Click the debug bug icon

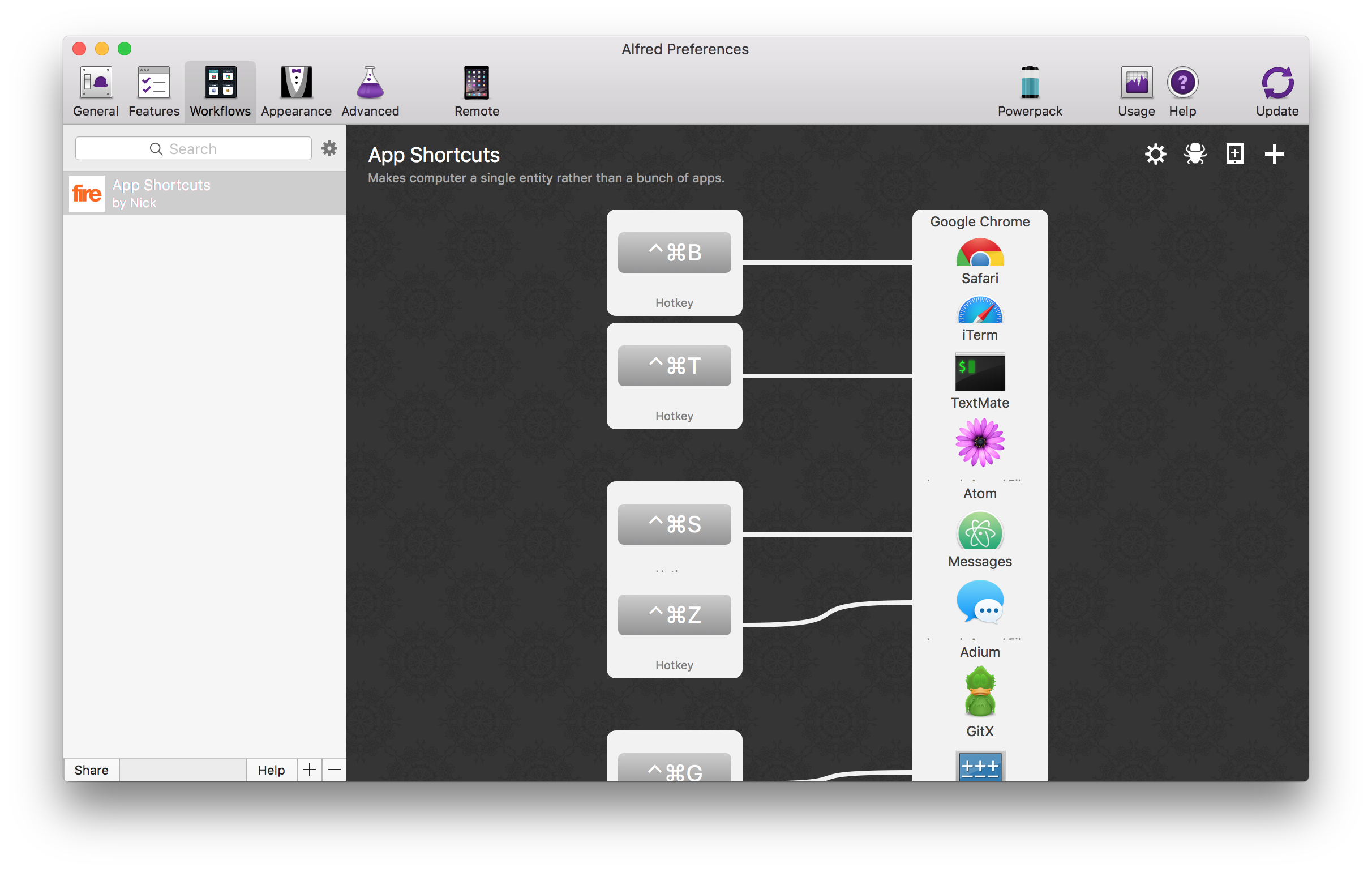tap(1196, 153)
